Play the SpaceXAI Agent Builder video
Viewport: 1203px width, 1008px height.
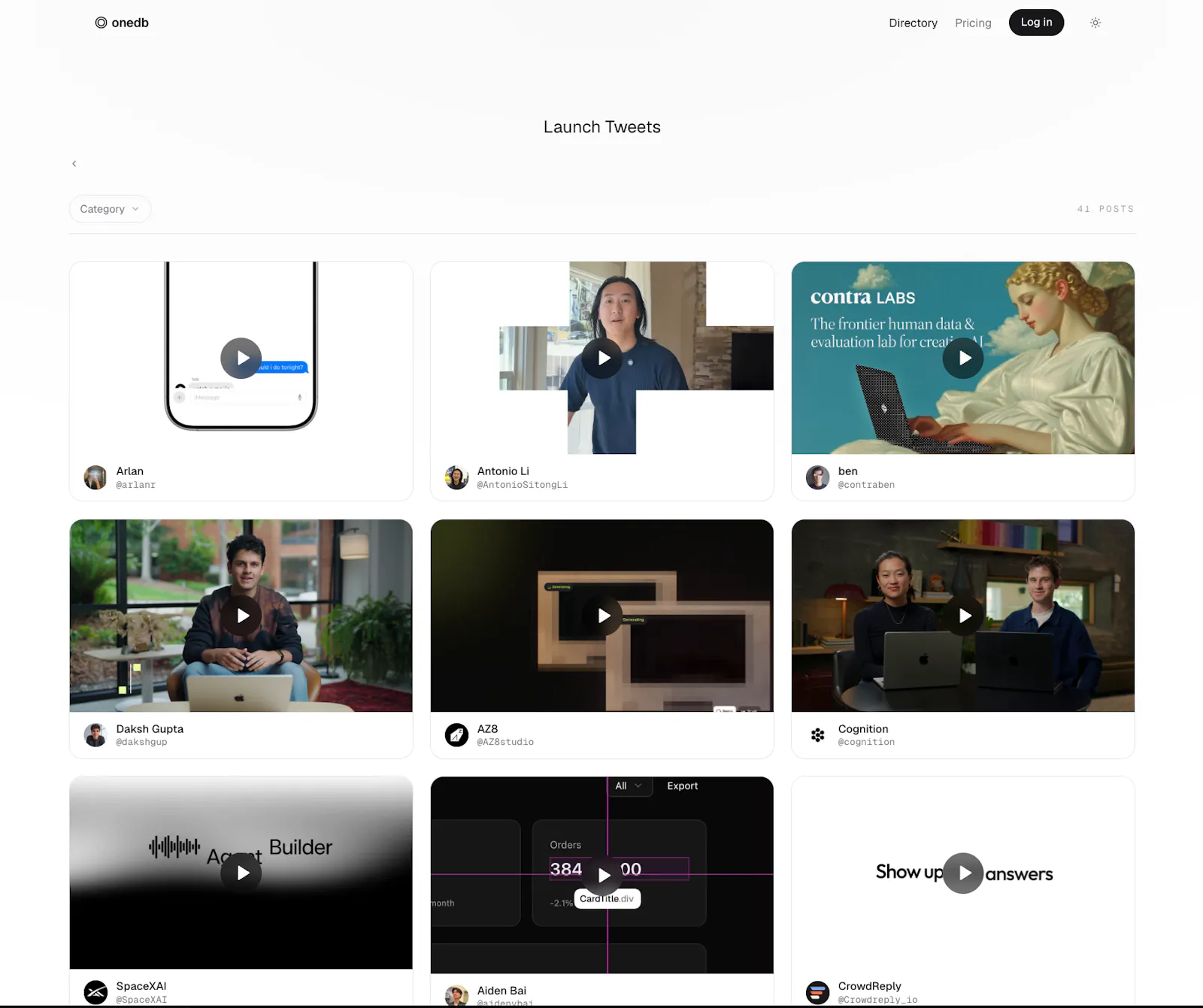coord(241,873)
